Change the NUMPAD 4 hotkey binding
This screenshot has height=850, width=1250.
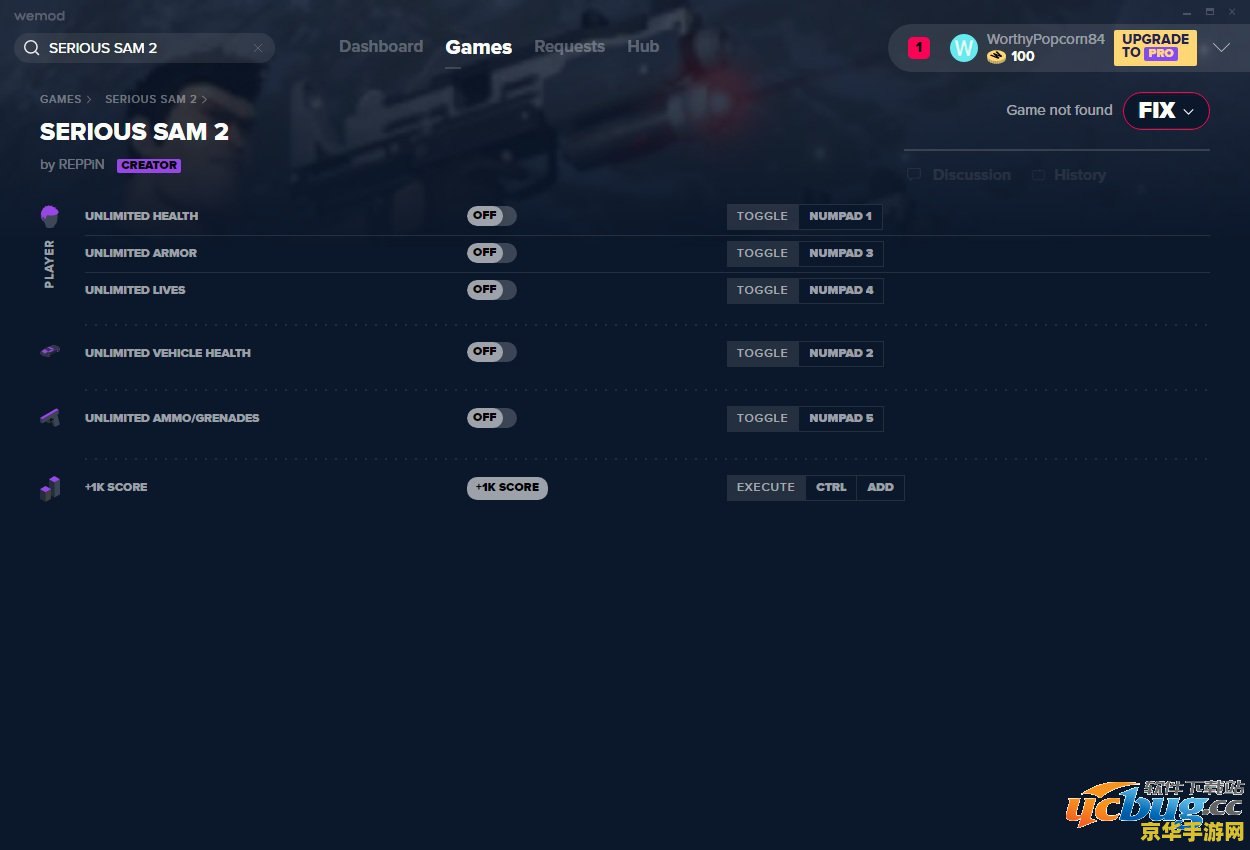pyautogui.click(x=841, y=290)
